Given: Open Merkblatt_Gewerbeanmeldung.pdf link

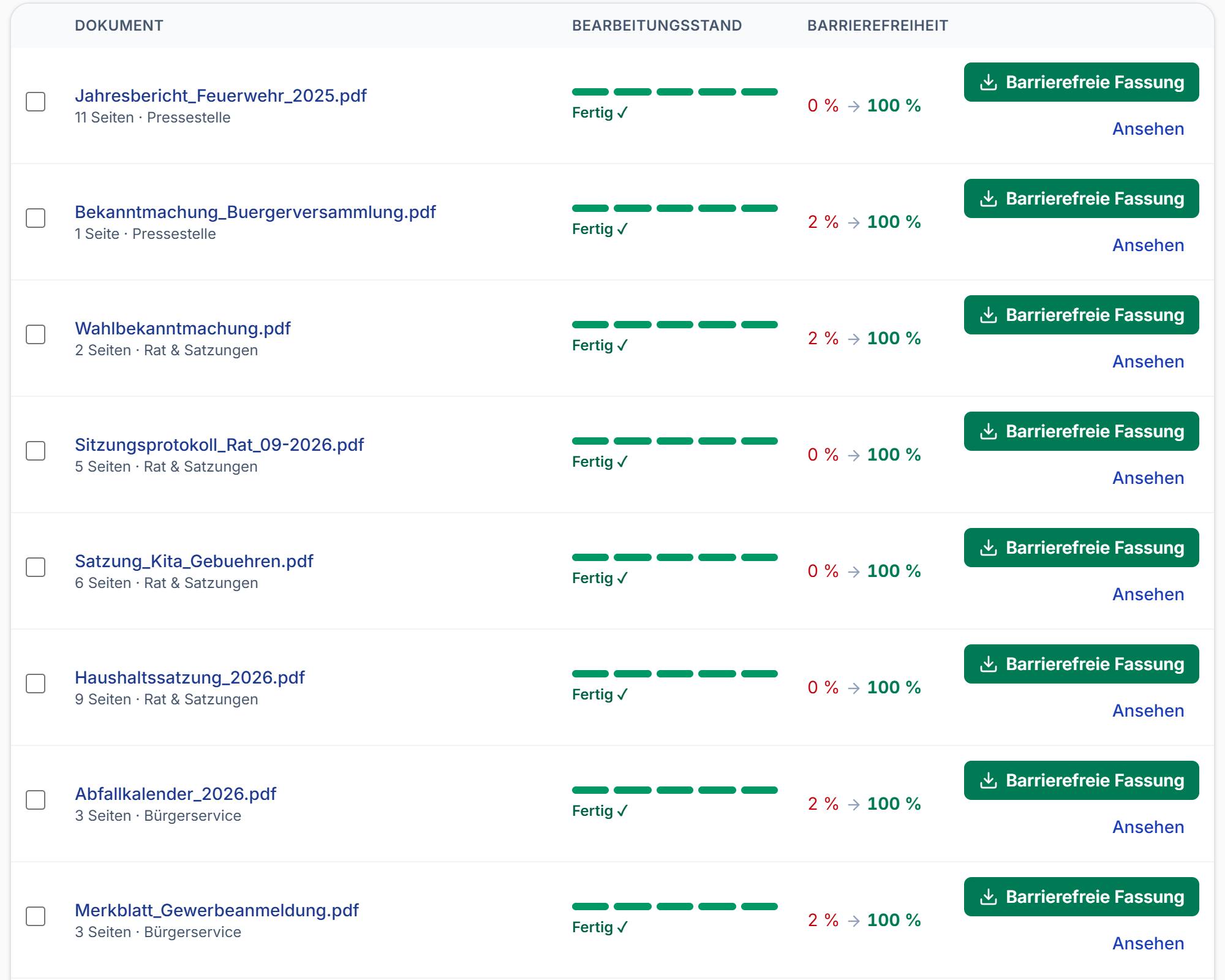Looking at the screenshot, I should pyautogui.click(x=217, y=910).
